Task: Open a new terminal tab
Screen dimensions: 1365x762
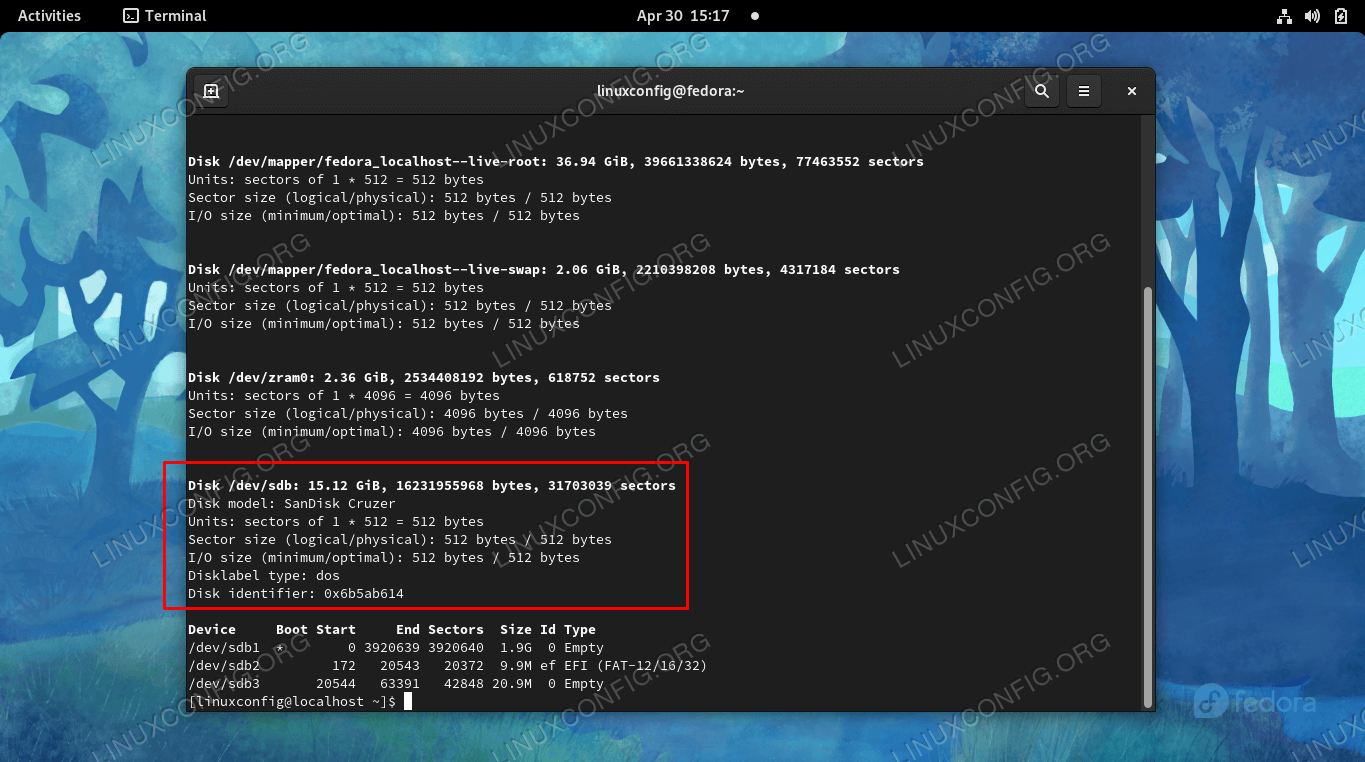Action: [211, 91]
